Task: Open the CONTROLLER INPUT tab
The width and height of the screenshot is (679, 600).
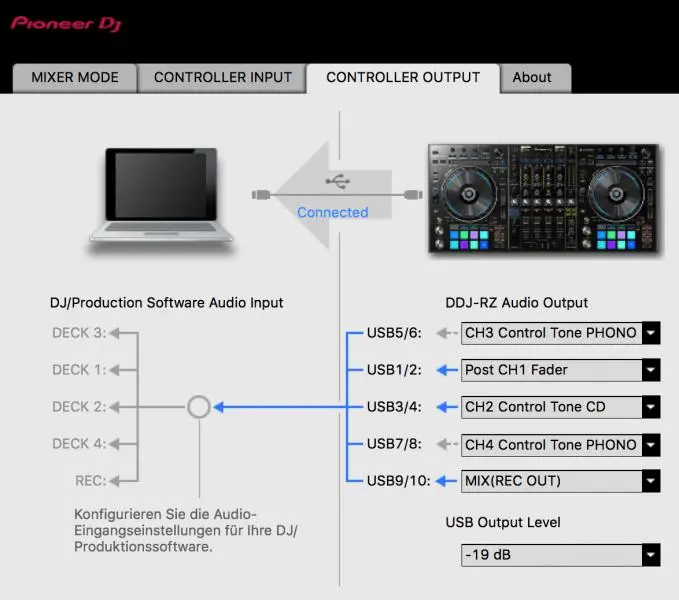Action: [x=222, y=77]
